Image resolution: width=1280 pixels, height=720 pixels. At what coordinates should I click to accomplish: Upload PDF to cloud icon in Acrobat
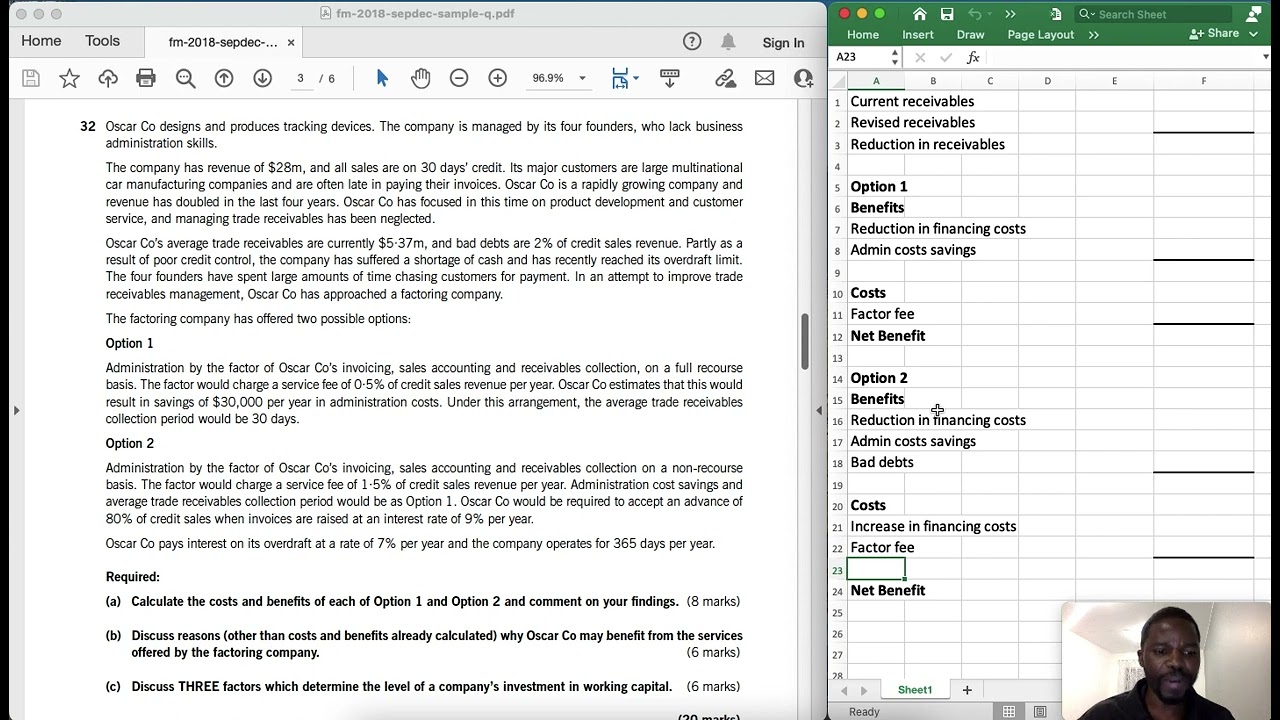[x=108, y=78]
